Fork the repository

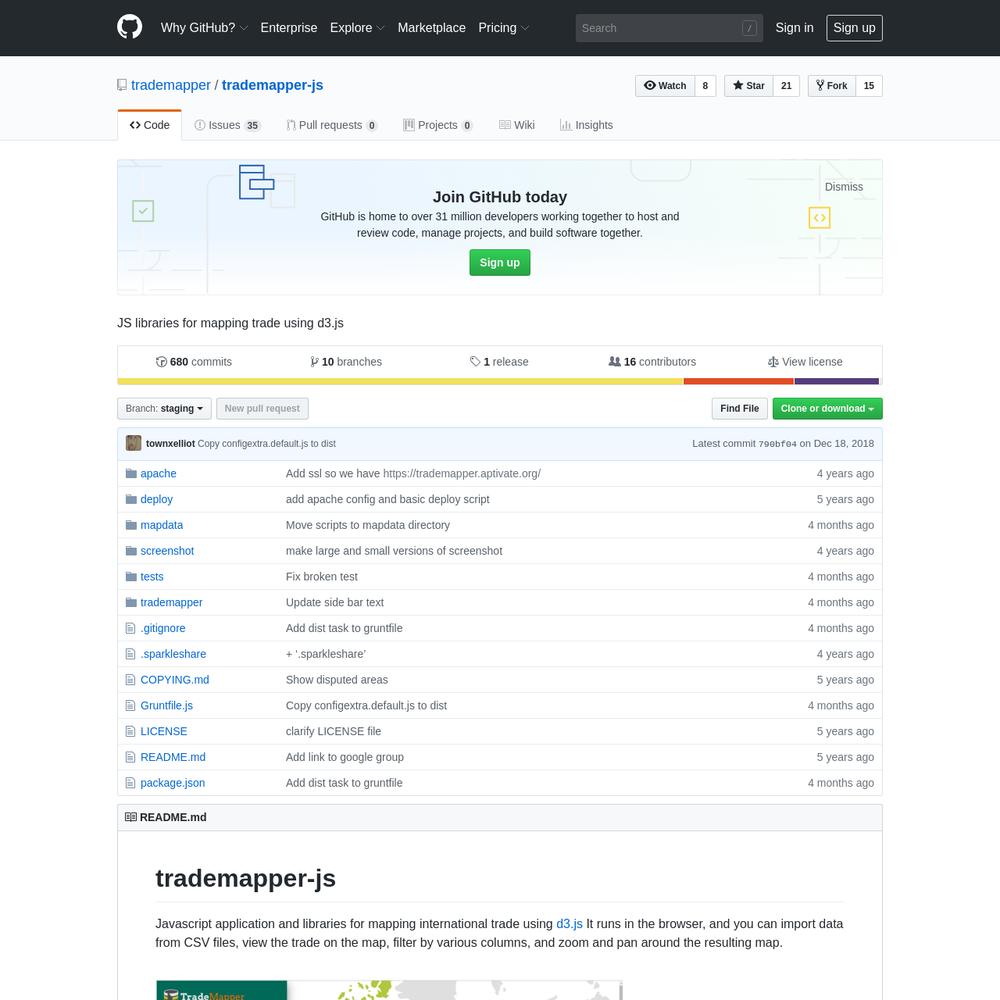pos(831,85)
